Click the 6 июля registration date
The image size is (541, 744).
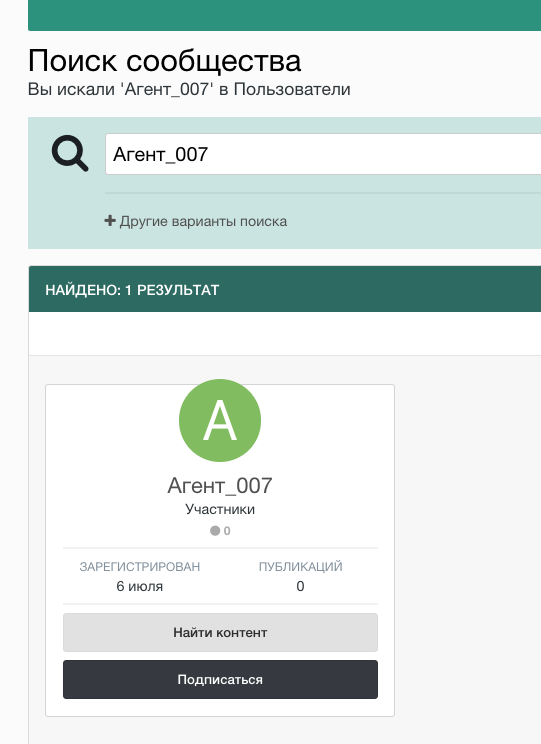pos(140,586)
